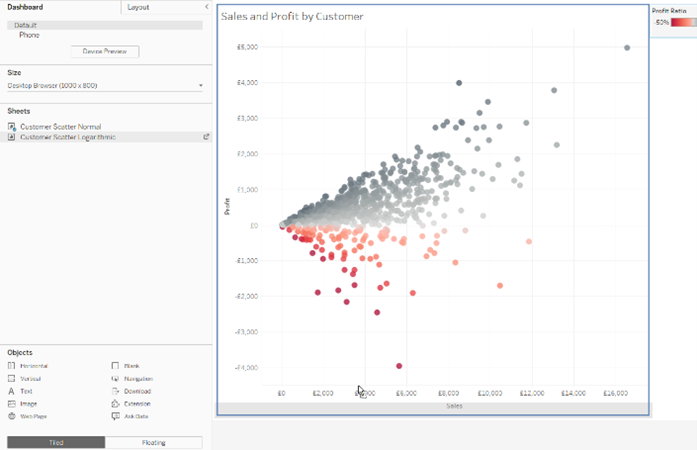Click the Profit axis label

tap(227, 207)
